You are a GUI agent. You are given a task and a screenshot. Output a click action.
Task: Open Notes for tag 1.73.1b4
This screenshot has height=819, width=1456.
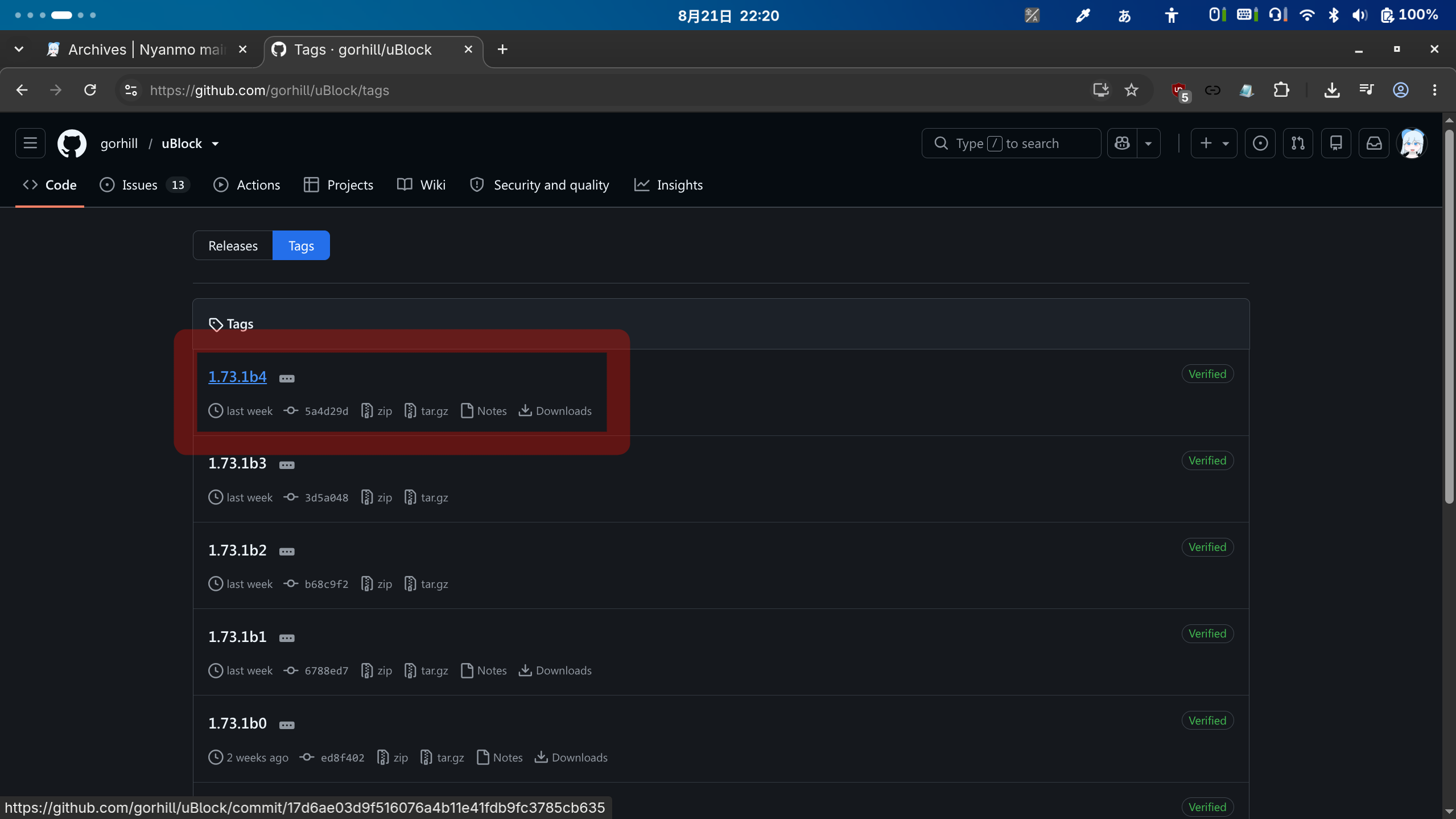click(x=484, y=411)
